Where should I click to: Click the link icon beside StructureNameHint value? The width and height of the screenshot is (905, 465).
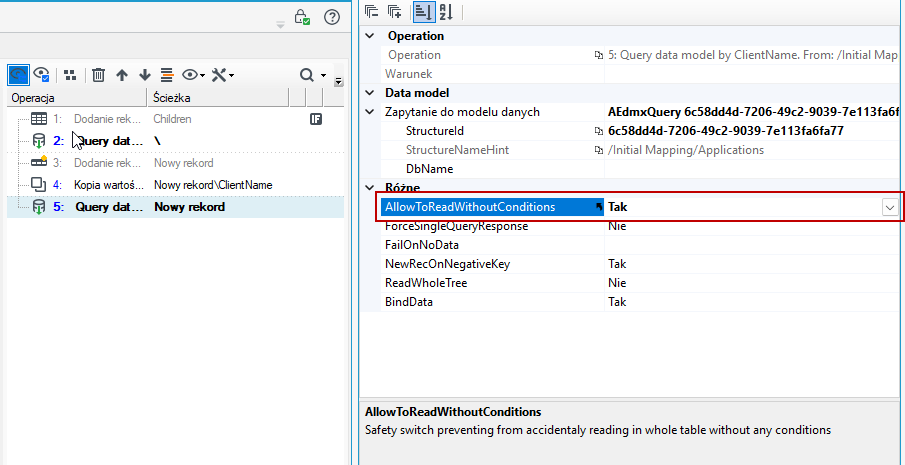coord(599,151)
